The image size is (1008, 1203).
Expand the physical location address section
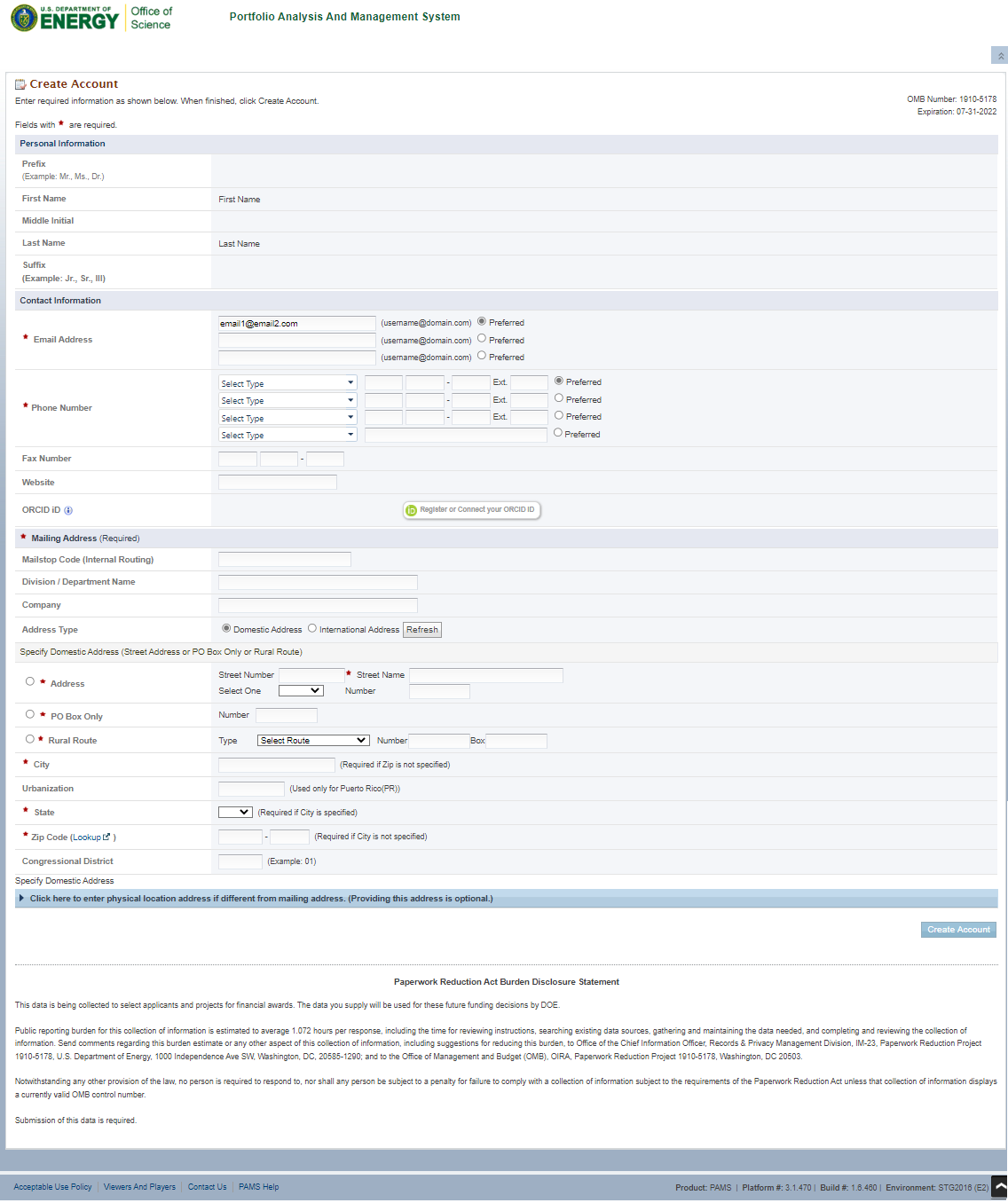pyautogui.click(x=261, y=899)
